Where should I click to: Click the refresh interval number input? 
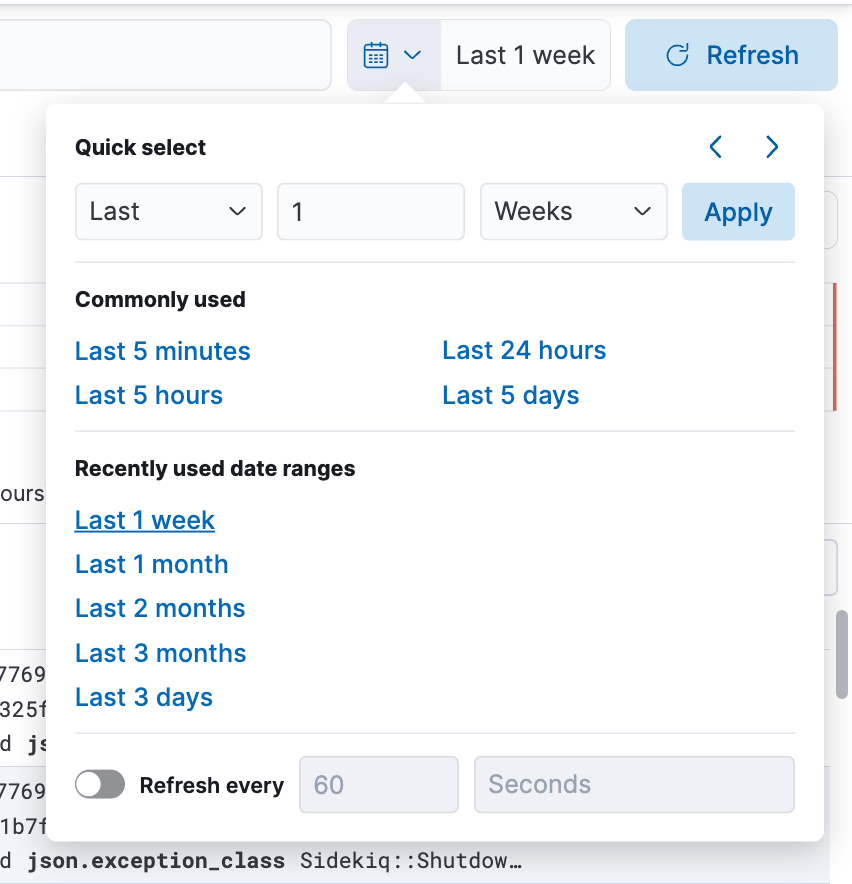[378, 784]
